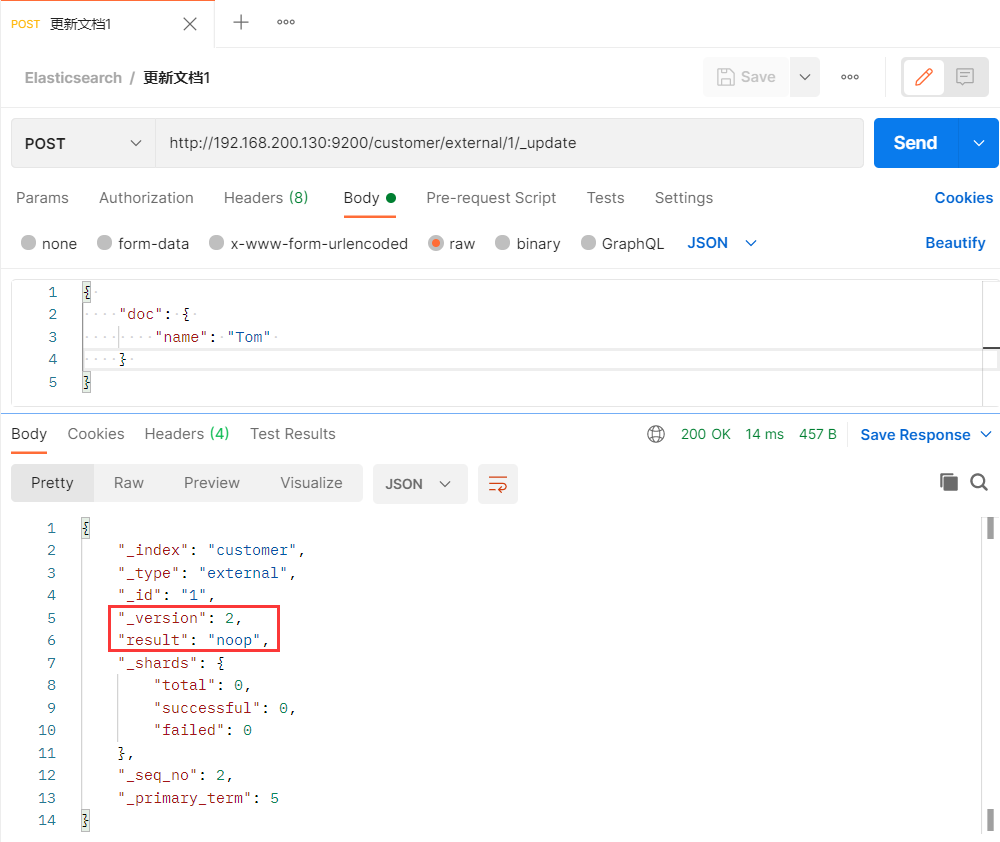Open the request body JSON format dropdown
The height and width of the screenshot is (842, 1000).
721,243
